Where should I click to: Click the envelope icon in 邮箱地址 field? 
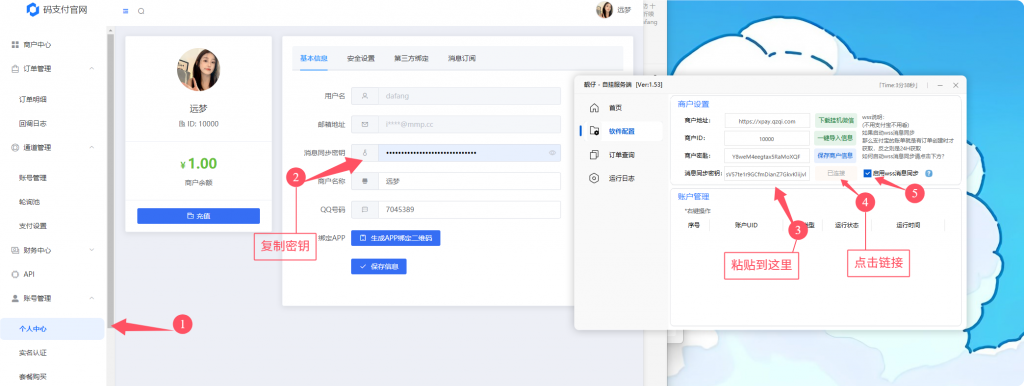(364, 124)
